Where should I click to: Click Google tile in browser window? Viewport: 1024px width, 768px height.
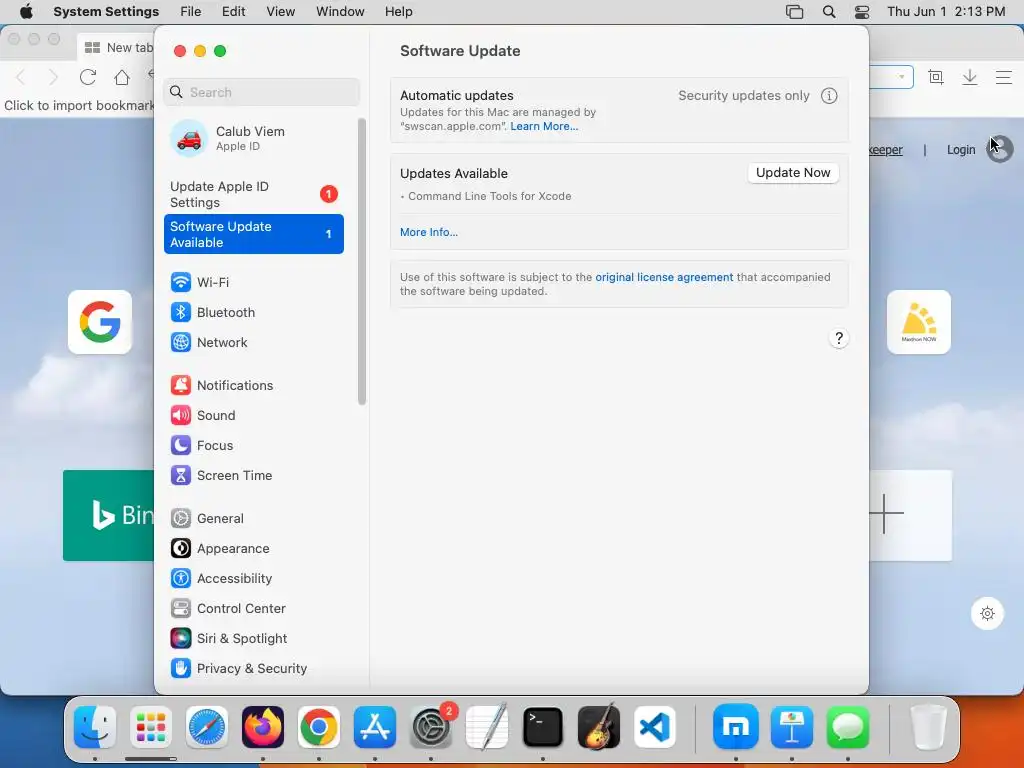(100, 322)
